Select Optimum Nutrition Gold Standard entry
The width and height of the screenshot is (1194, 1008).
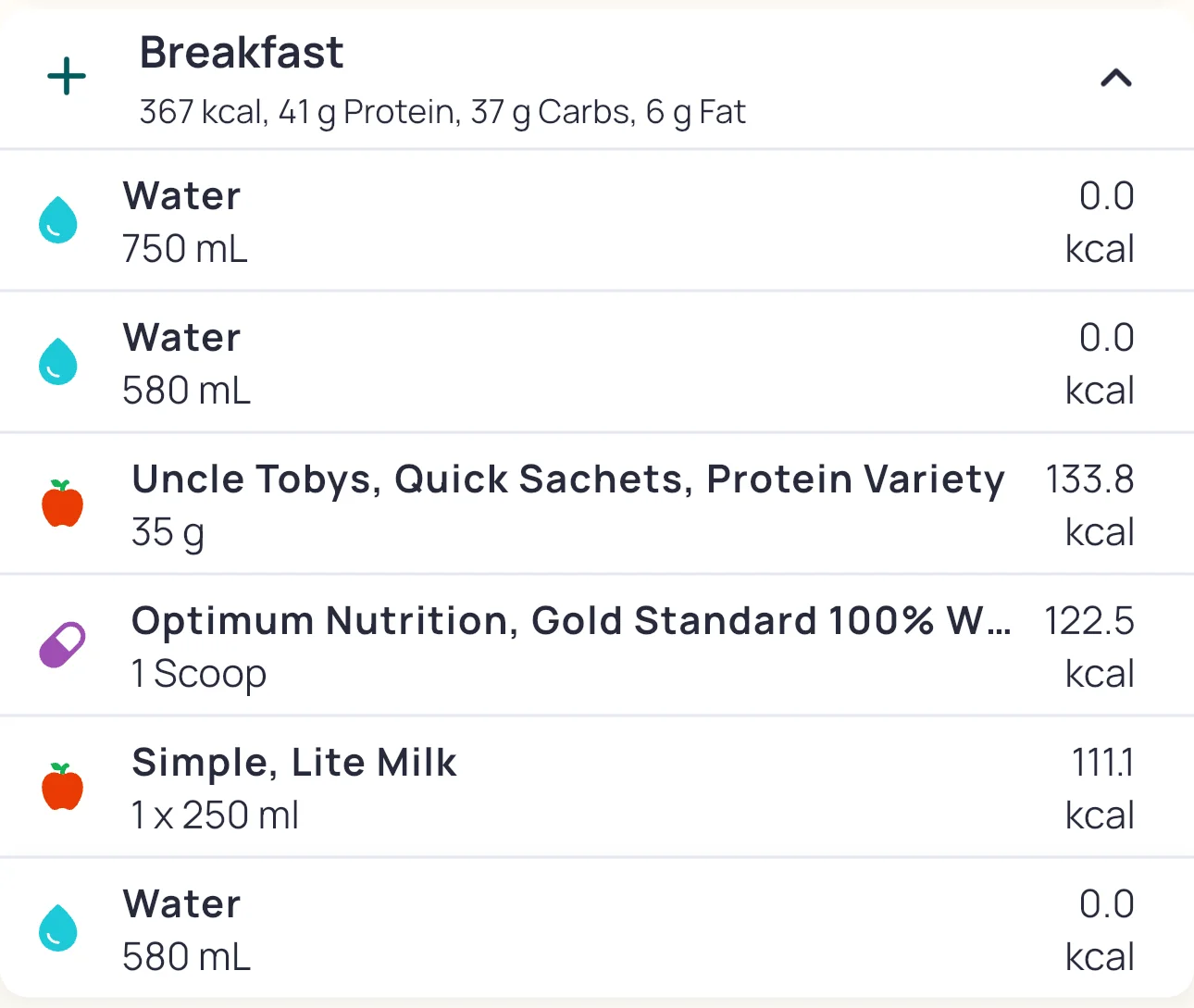570,621
